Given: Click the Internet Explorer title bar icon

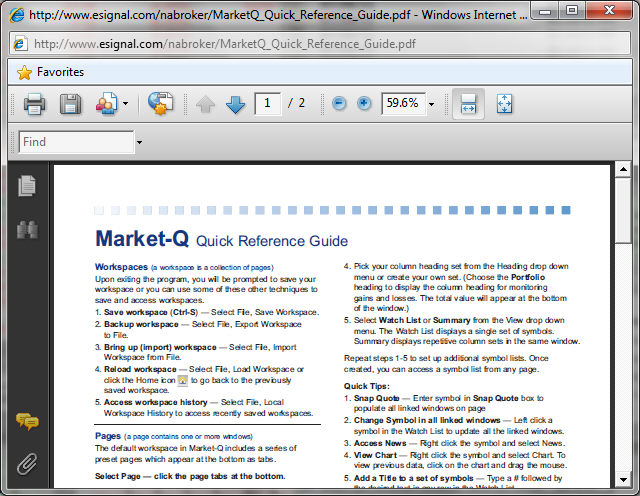Looking at the screenshot, I should (x=17, y=15).
